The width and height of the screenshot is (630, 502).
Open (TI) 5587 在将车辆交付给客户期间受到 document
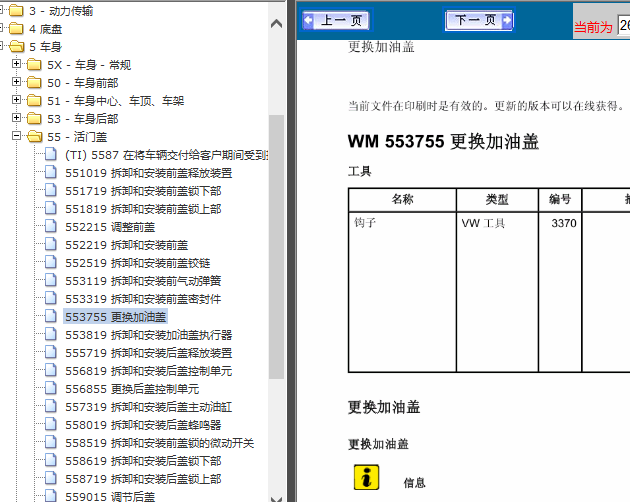(x=167, y=155)
